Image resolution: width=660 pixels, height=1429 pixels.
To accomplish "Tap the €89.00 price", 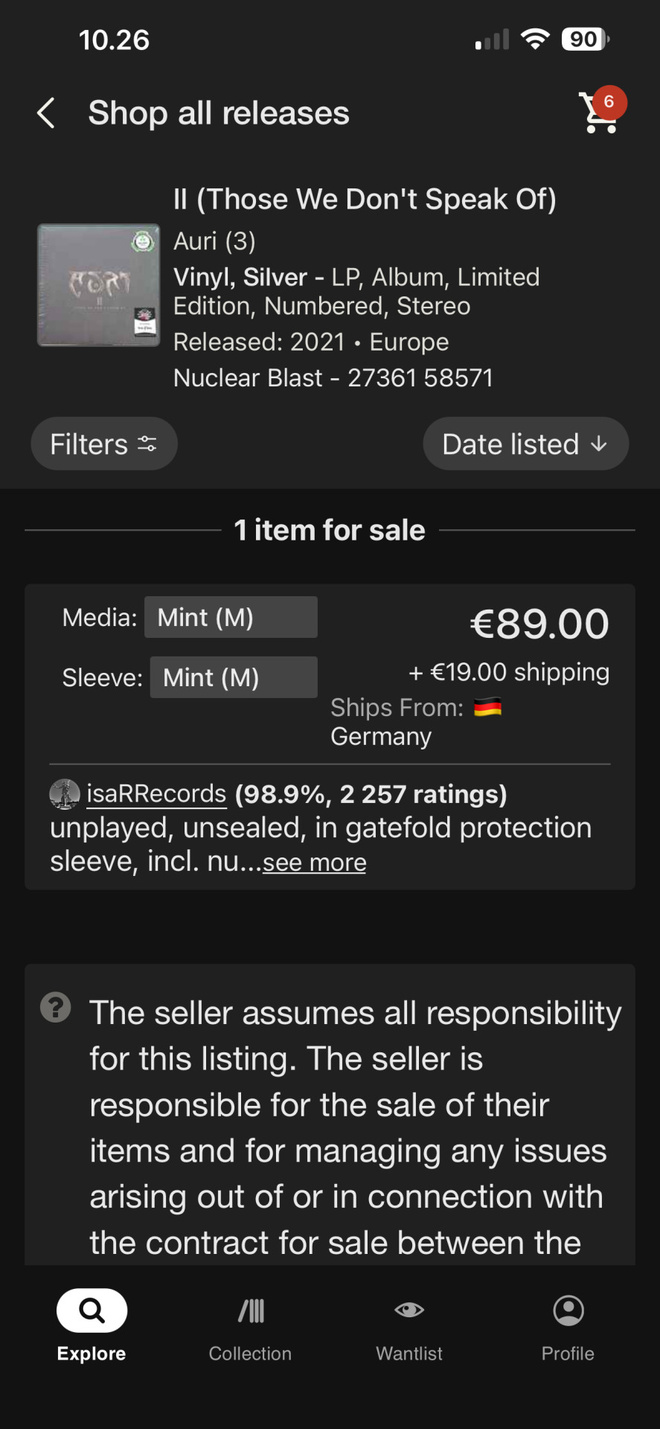I will coord(539,624).
